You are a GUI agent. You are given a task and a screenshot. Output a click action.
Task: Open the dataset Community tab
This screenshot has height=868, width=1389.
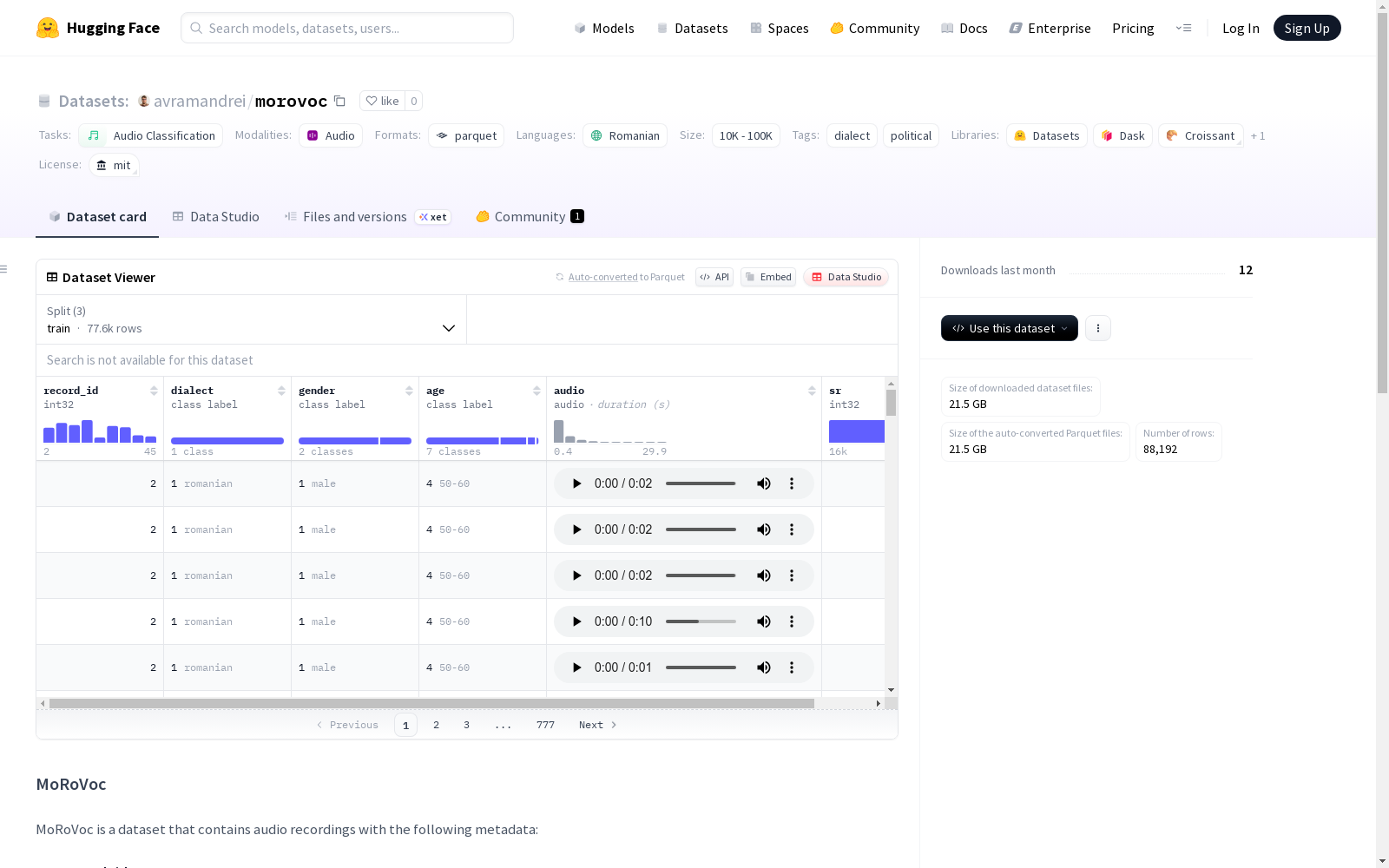[530, 217]
